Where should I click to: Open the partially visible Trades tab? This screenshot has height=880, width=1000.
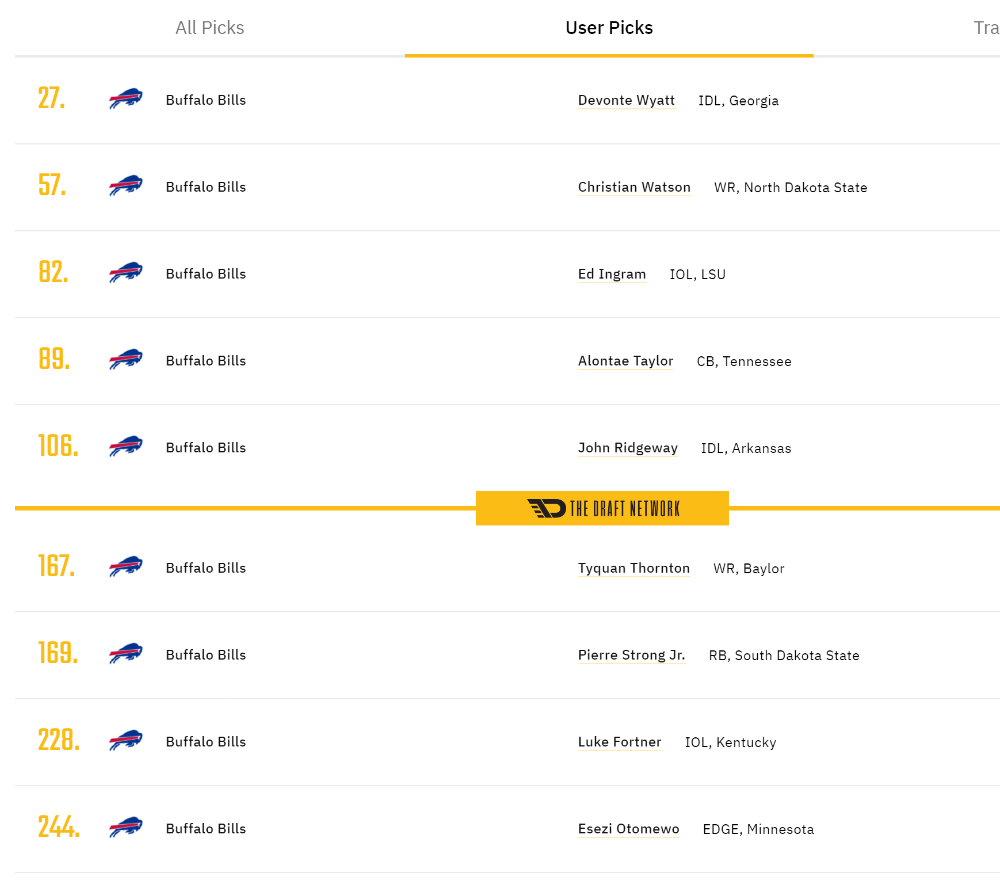pos(986,27)
